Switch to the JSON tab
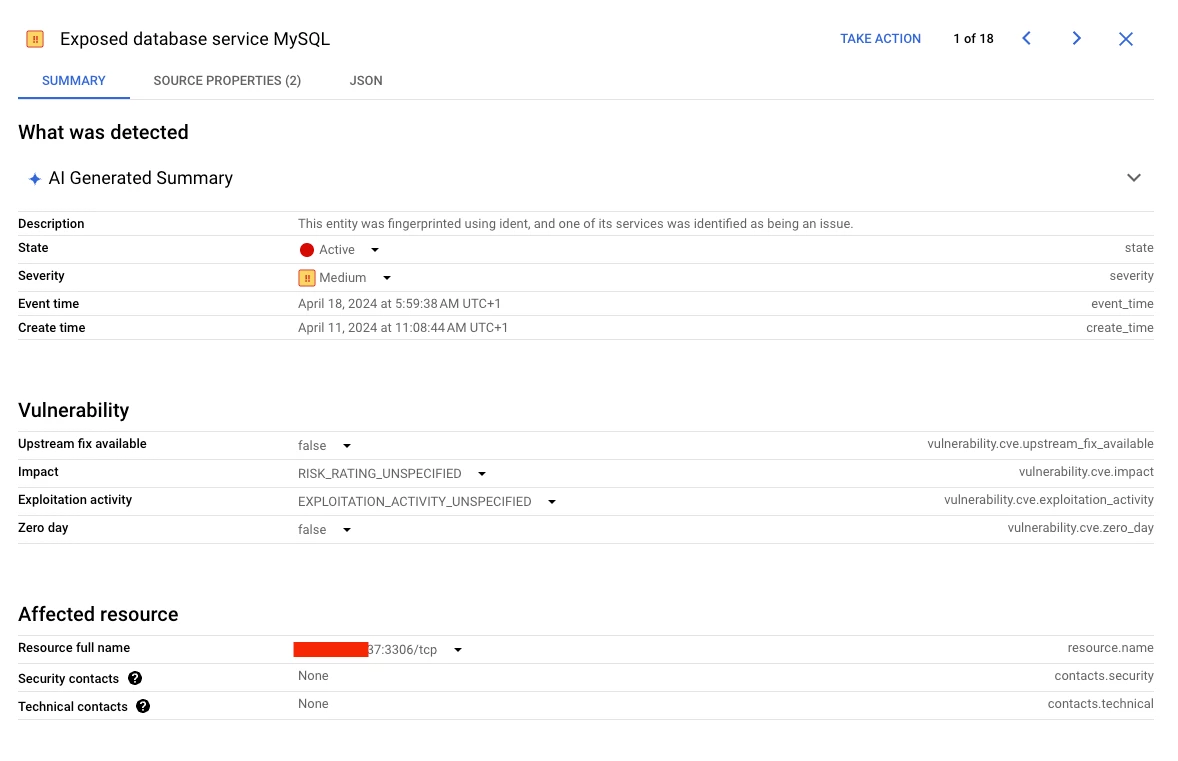1178x761 pixels. point(366,80)
